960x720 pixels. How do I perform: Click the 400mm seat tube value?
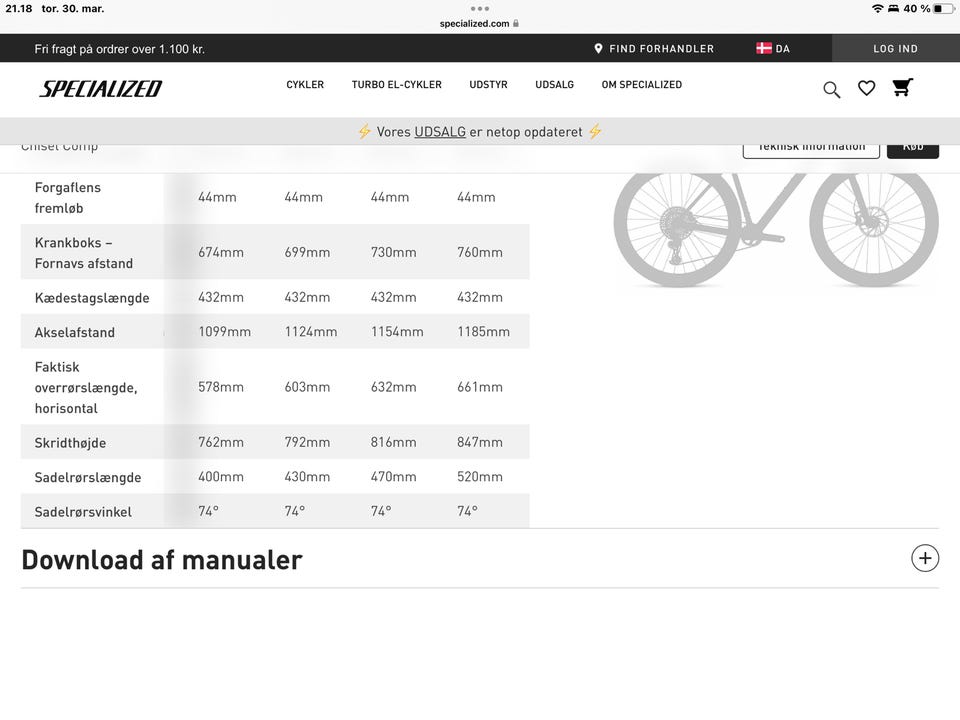pyautogui.click(x=221, y=477)
